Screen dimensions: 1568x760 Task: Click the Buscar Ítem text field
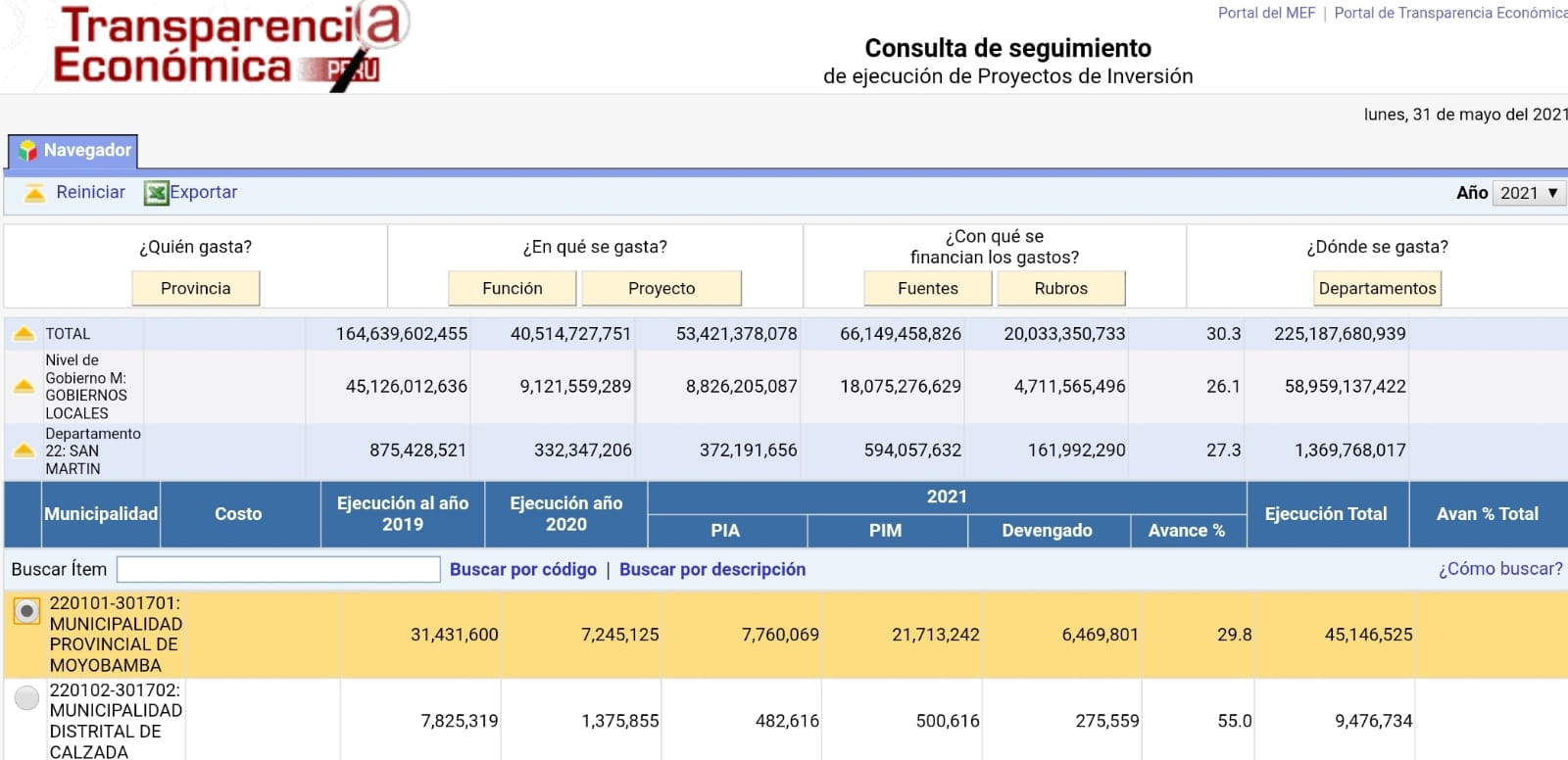click(x=278, y=569)
